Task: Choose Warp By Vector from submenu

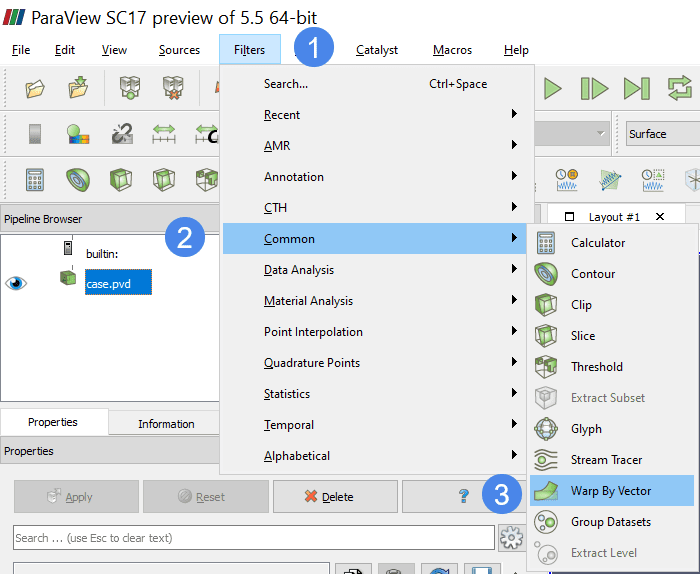Action: click(611, 491)
